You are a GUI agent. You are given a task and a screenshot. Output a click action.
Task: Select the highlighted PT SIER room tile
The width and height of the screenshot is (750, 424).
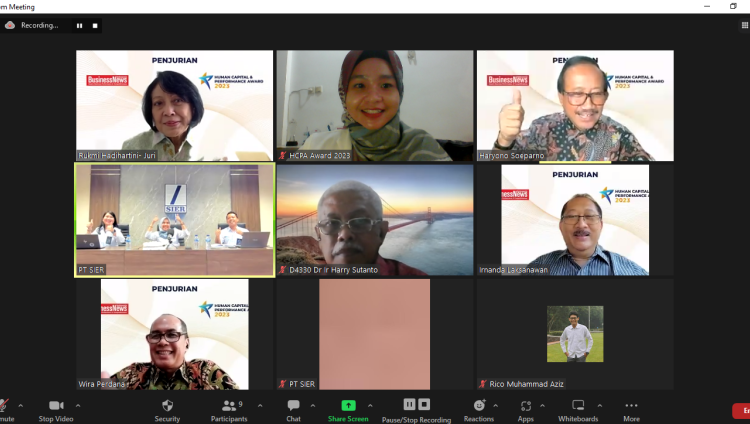pos(175,220)
